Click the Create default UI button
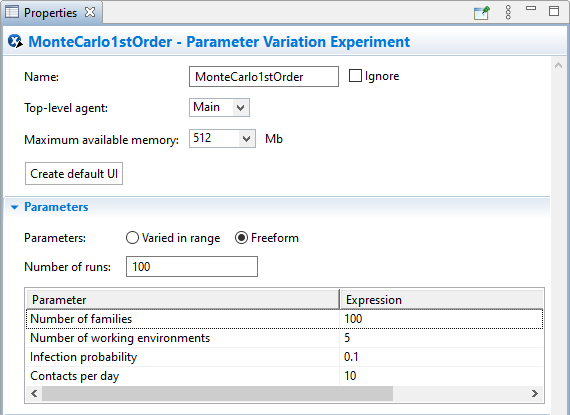This screenshot has width=570, height=415. (74, 174)
